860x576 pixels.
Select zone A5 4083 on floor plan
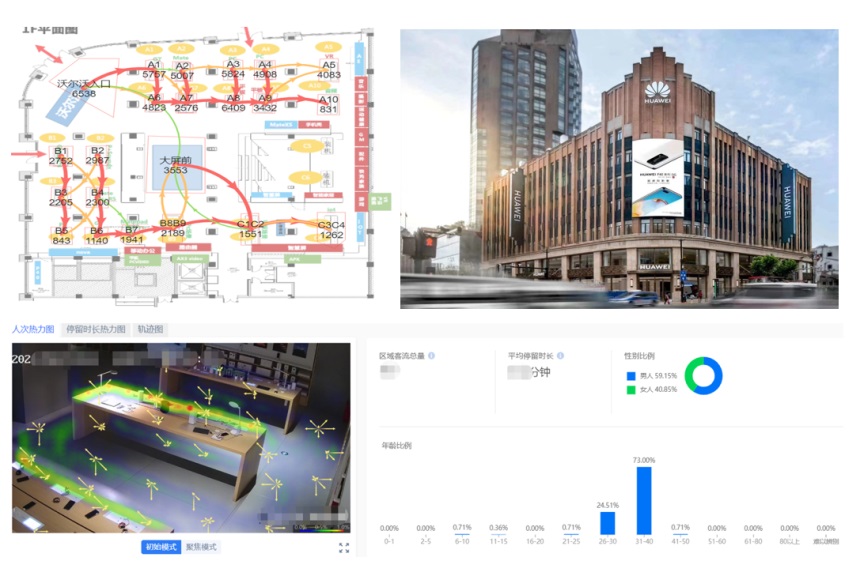coord(329,70)
